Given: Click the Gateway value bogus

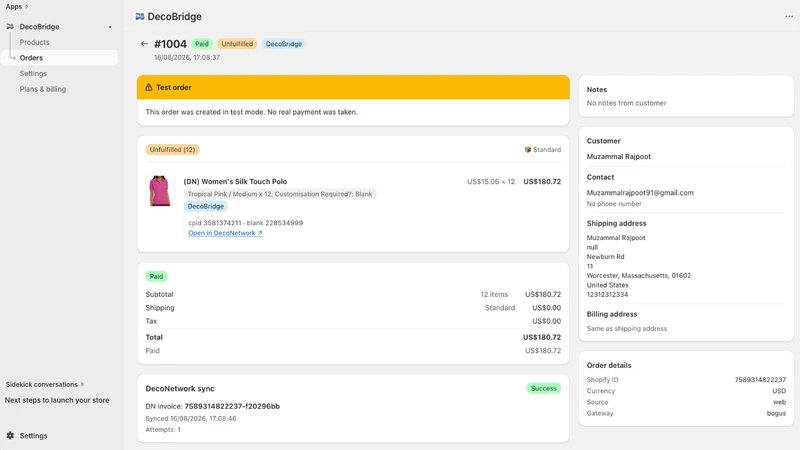Looking at the screenshot, I should coord(776,413).
